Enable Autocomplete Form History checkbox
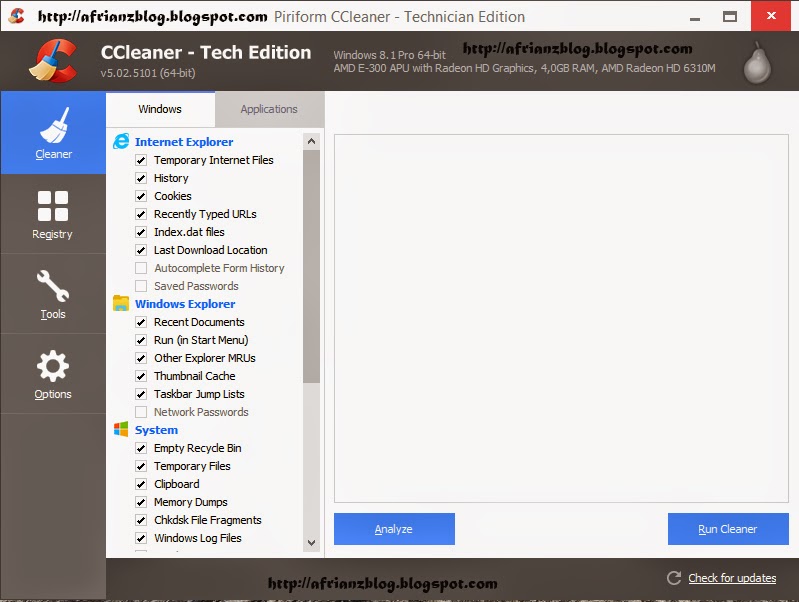The height and width of the screenshot is (602, 799). pyautogui.click(x=141, y=268)
